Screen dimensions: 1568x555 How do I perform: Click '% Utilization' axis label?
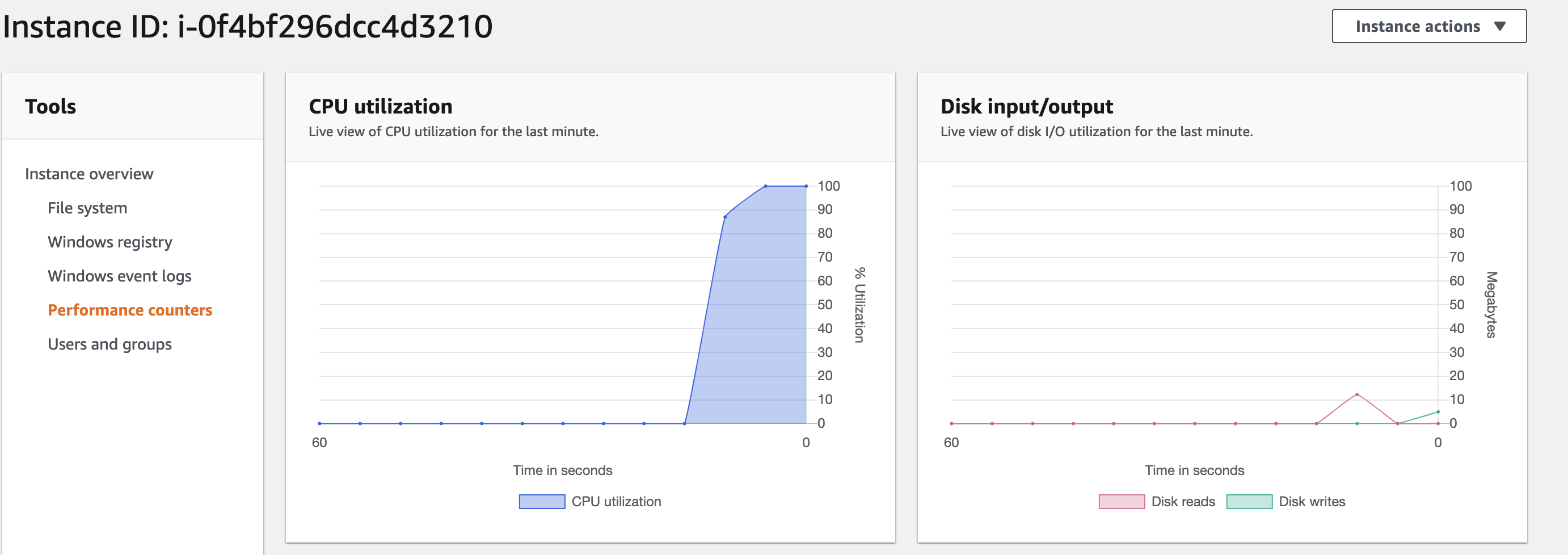coord(859,305)
